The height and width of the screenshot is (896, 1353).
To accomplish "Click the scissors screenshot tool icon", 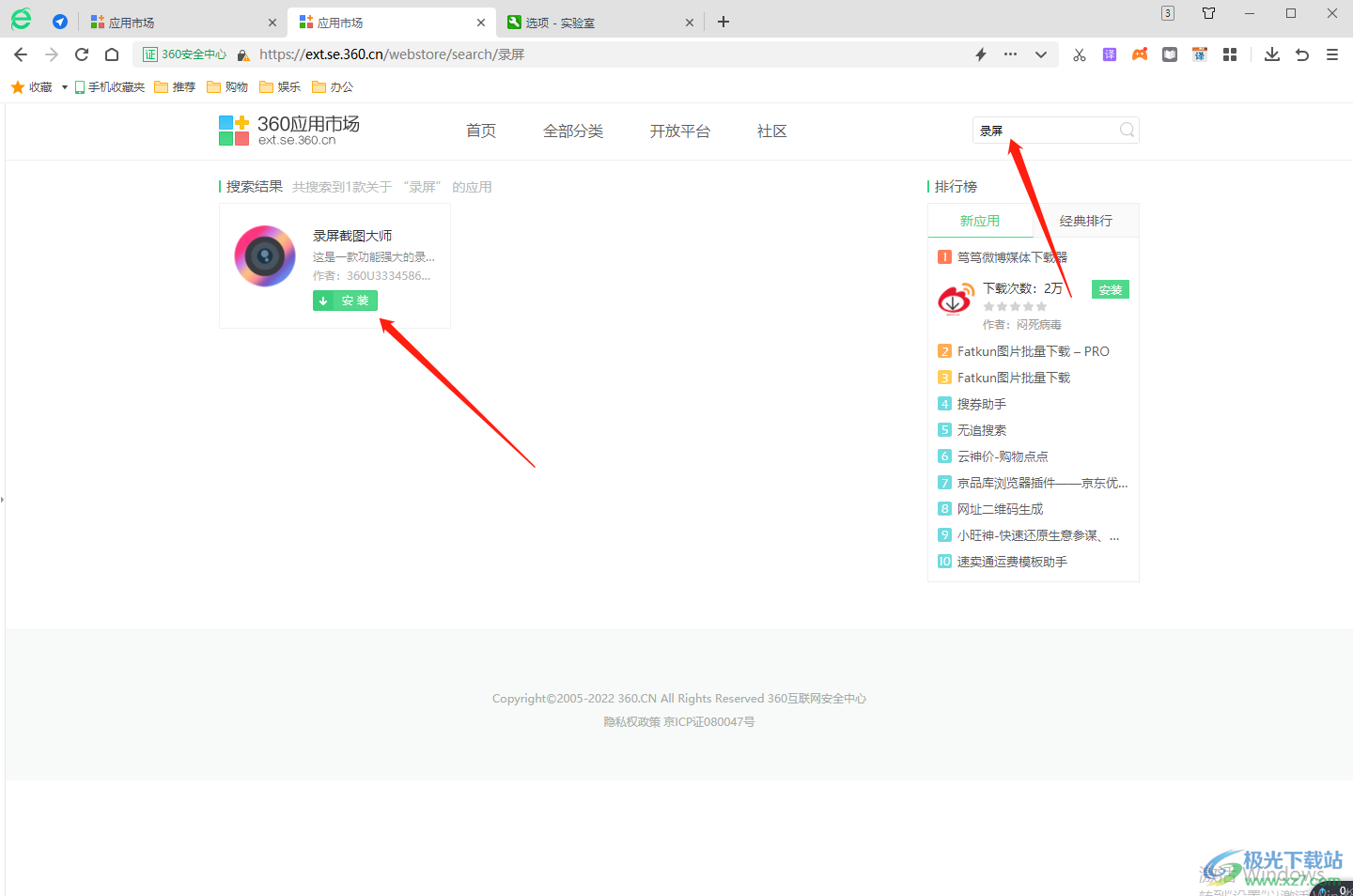I will point(1079,54).
